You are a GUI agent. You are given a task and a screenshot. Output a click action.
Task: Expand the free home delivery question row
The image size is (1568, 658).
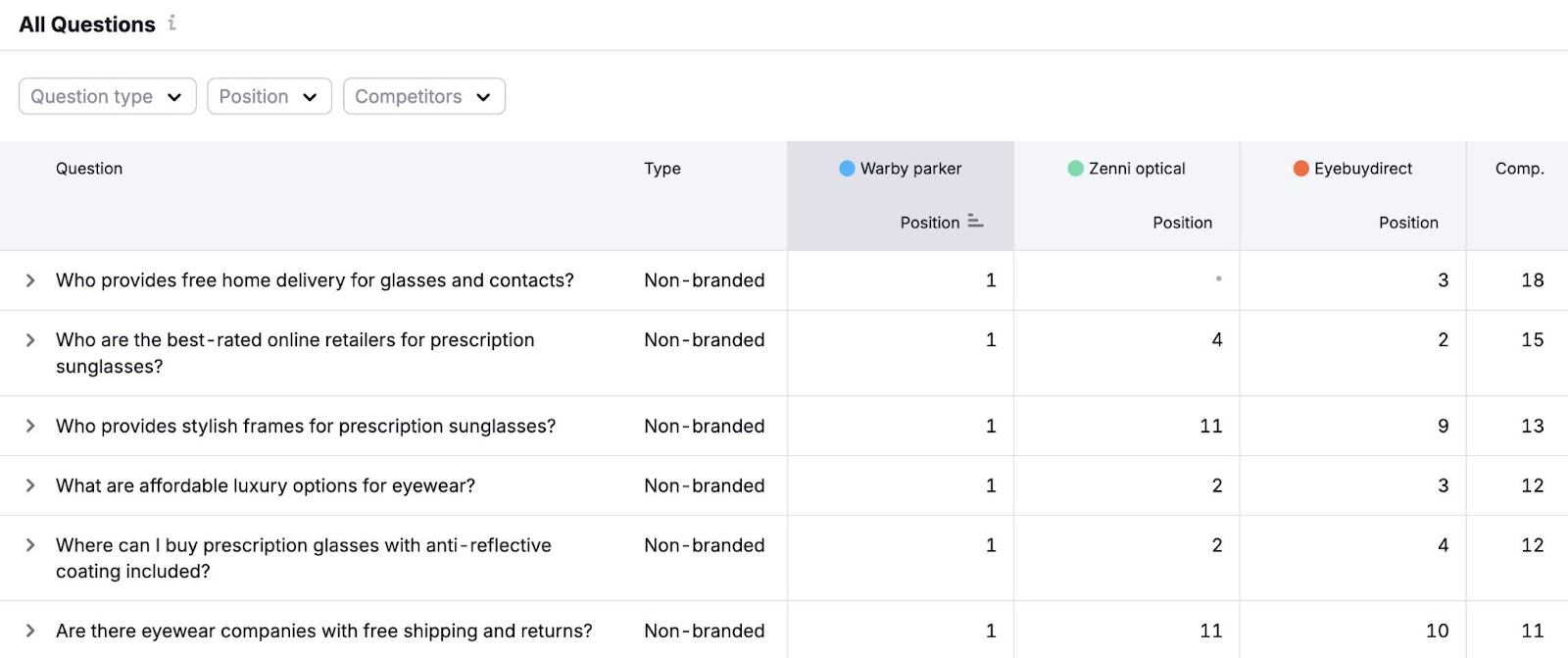click(x=30, y=280)
